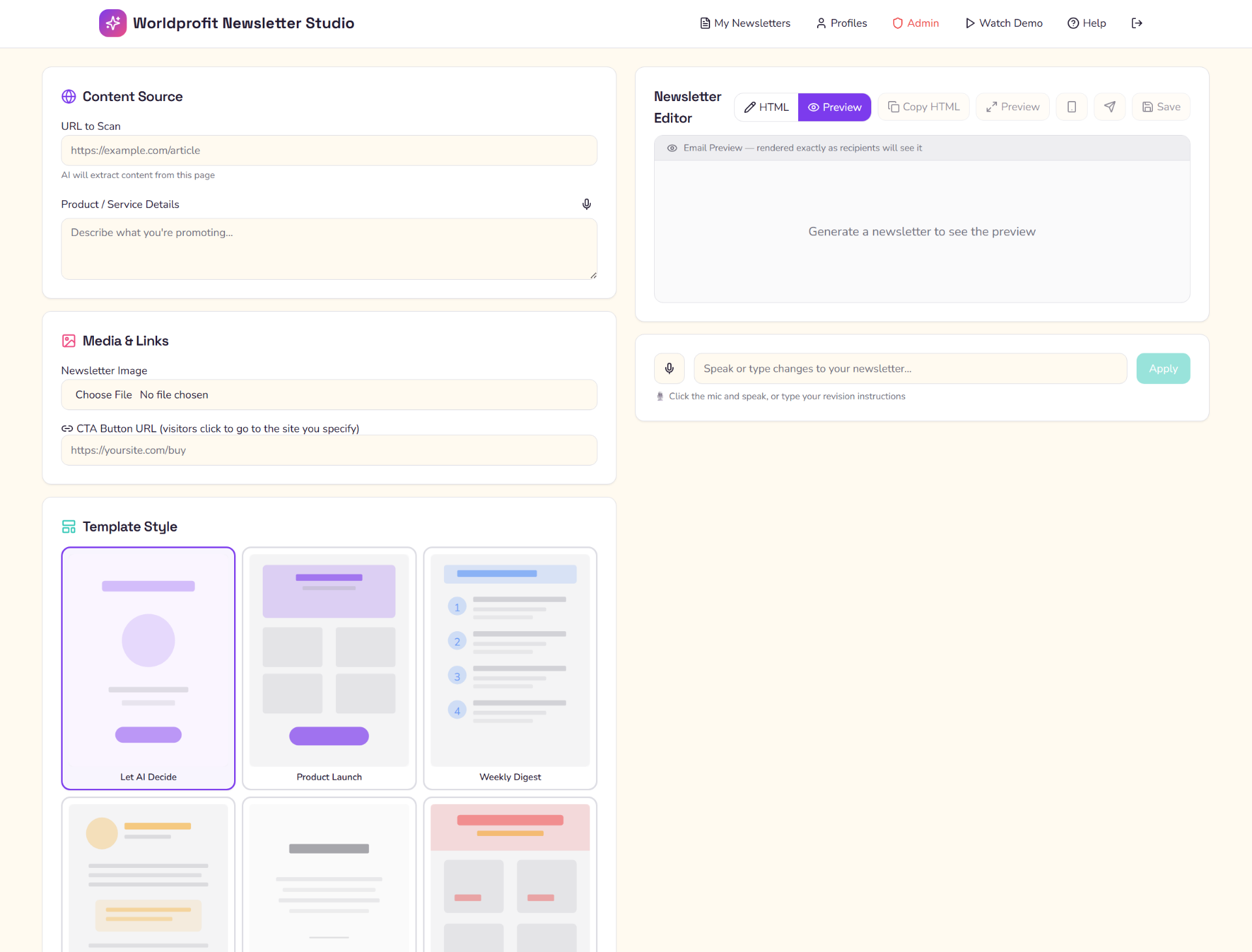Toggle mobile device preview icon

pos(1071,107)
